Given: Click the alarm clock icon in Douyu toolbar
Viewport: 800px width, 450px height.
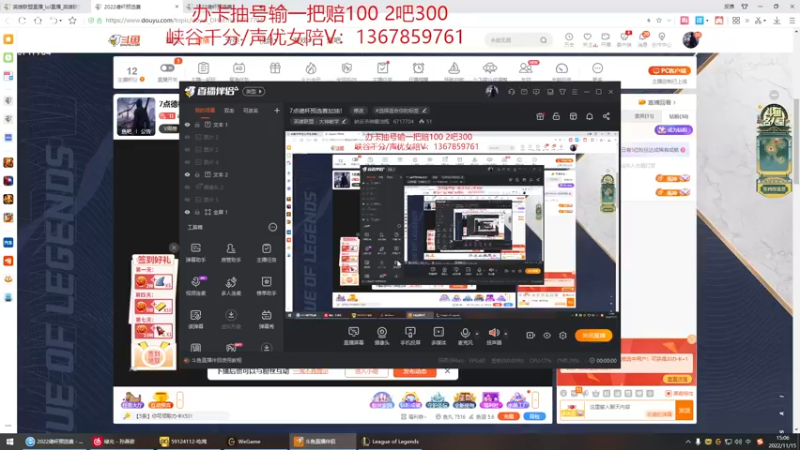Looking at the screenshot, I should click(x=418, y=68).
